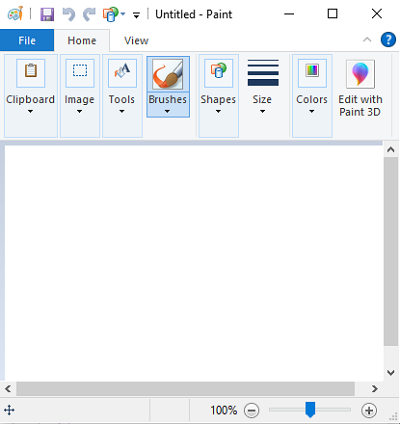The image size is (400, 424).
Task: Launch Edit with Paint 3D
Action: coord(360,89)
